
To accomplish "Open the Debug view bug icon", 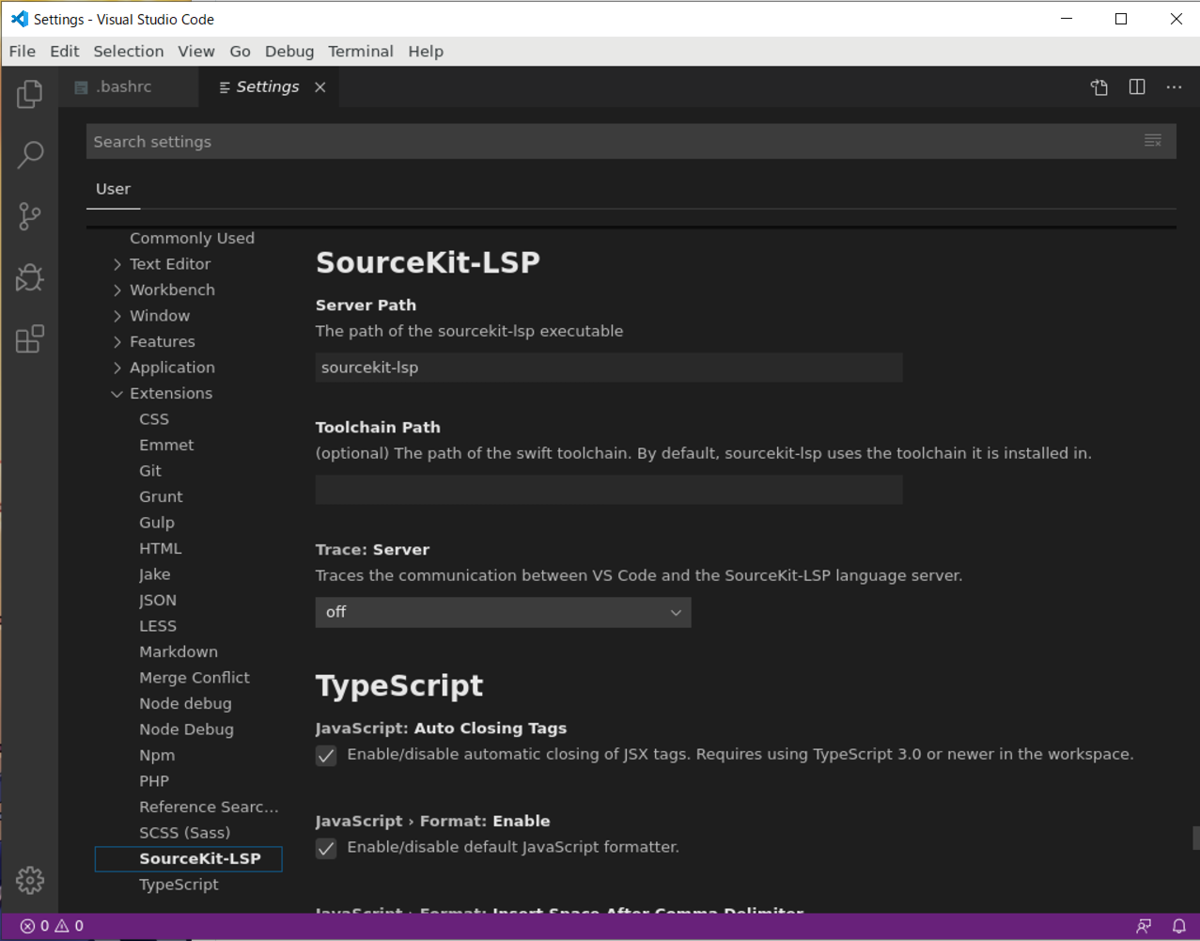I will 30,277.
